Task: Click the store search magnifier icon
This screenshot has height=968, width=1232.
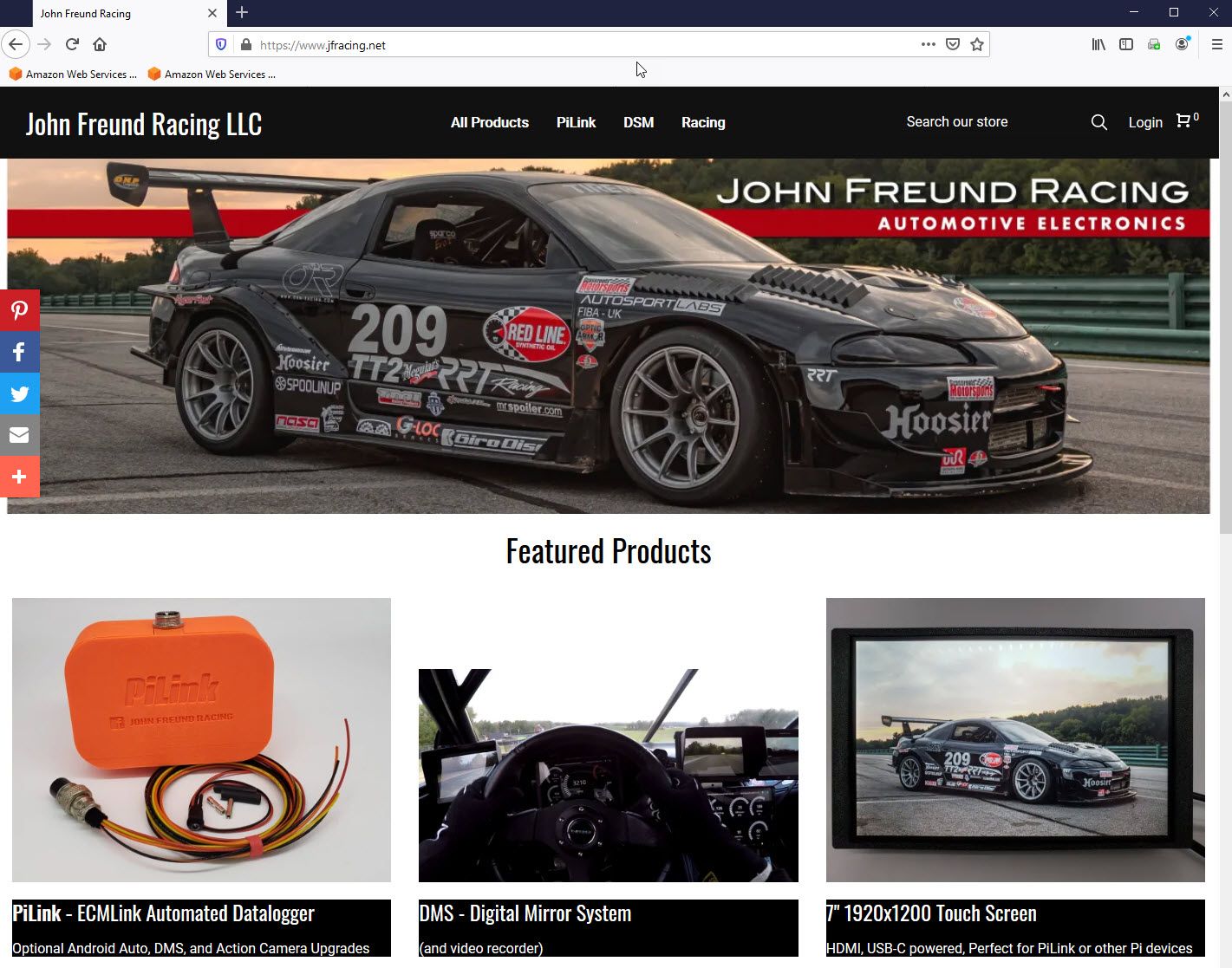Action: pyautogui.click(x=1098, y=122)
